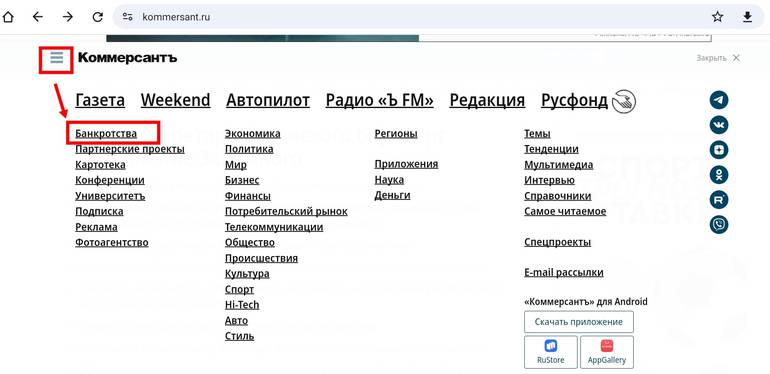Open the Тенденции link

pyautogui.click(x=551, y=149)
